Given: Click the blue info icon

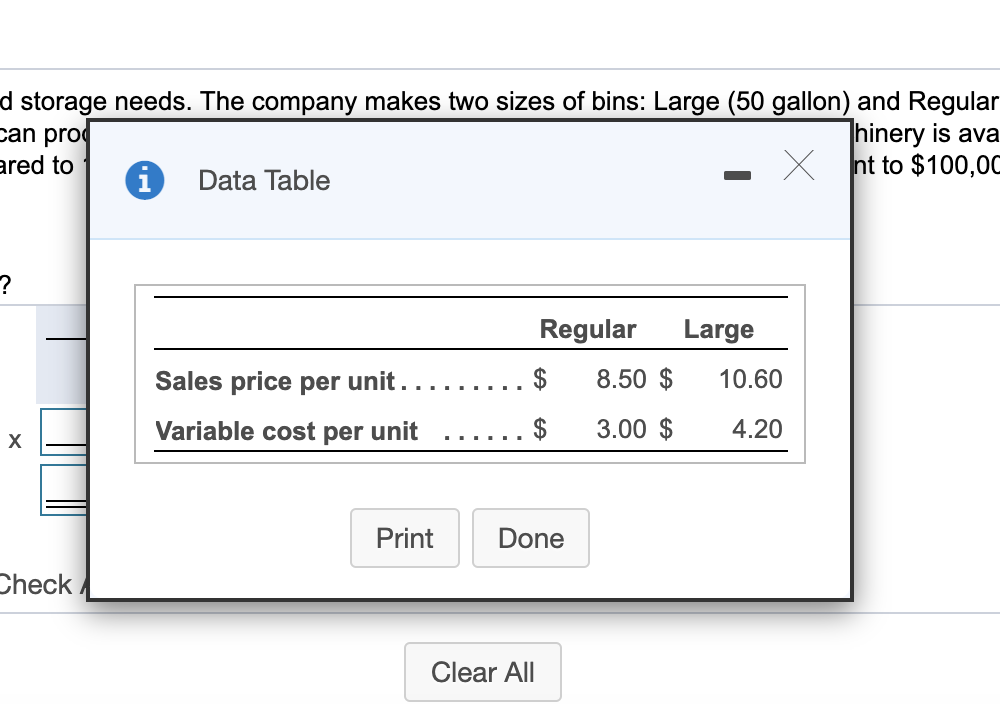Looking at the screenshot, I should click(x=145, y=180).
